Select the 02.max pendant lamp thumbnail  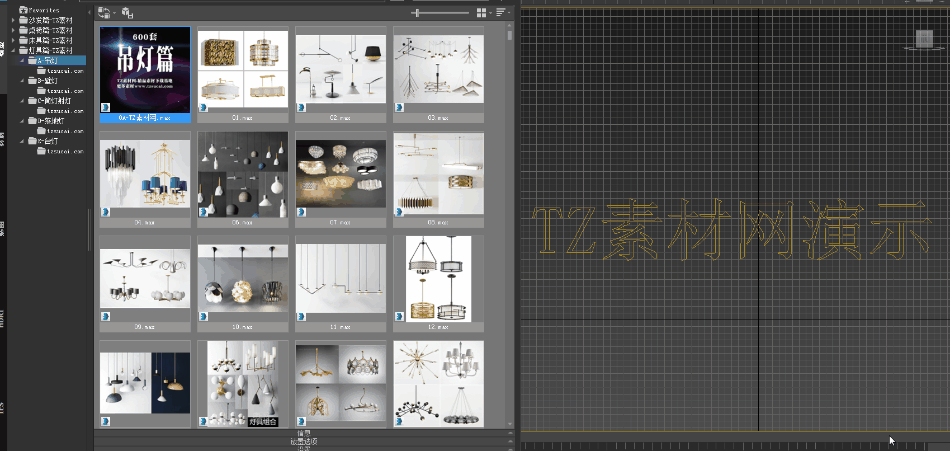[x=340, y=67]
